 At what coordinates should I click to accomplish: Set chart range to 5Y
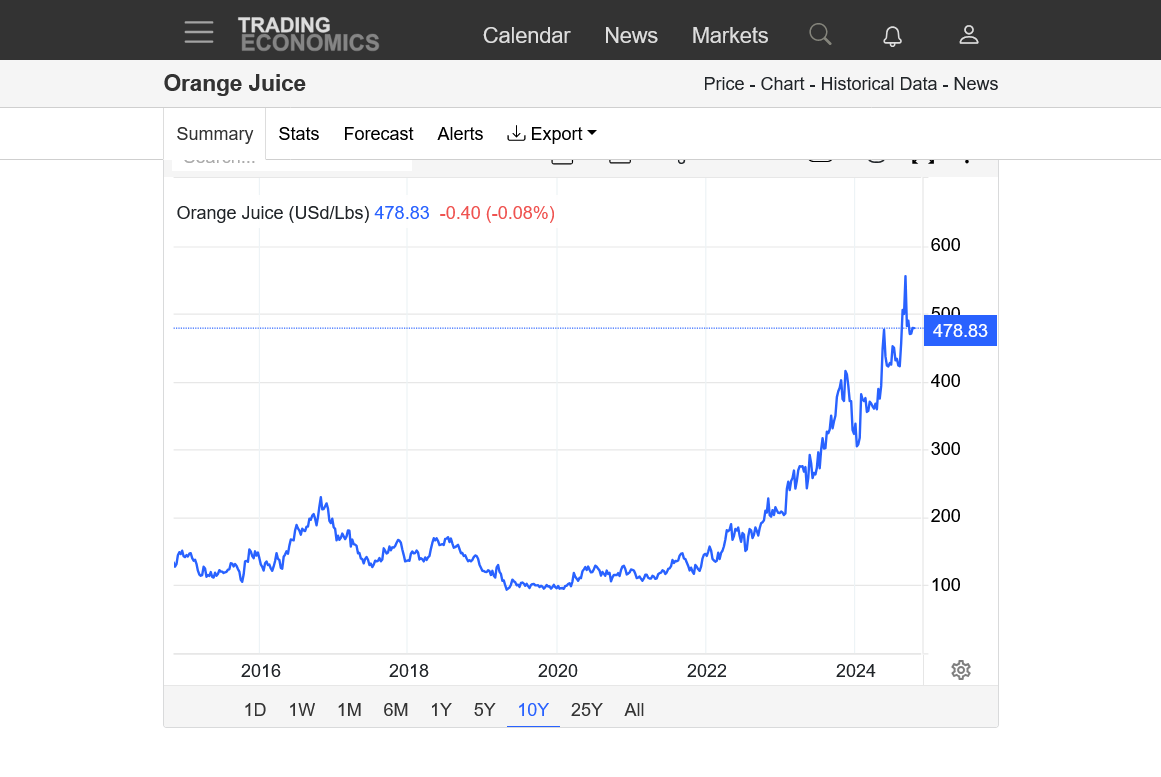click(485, 710)
